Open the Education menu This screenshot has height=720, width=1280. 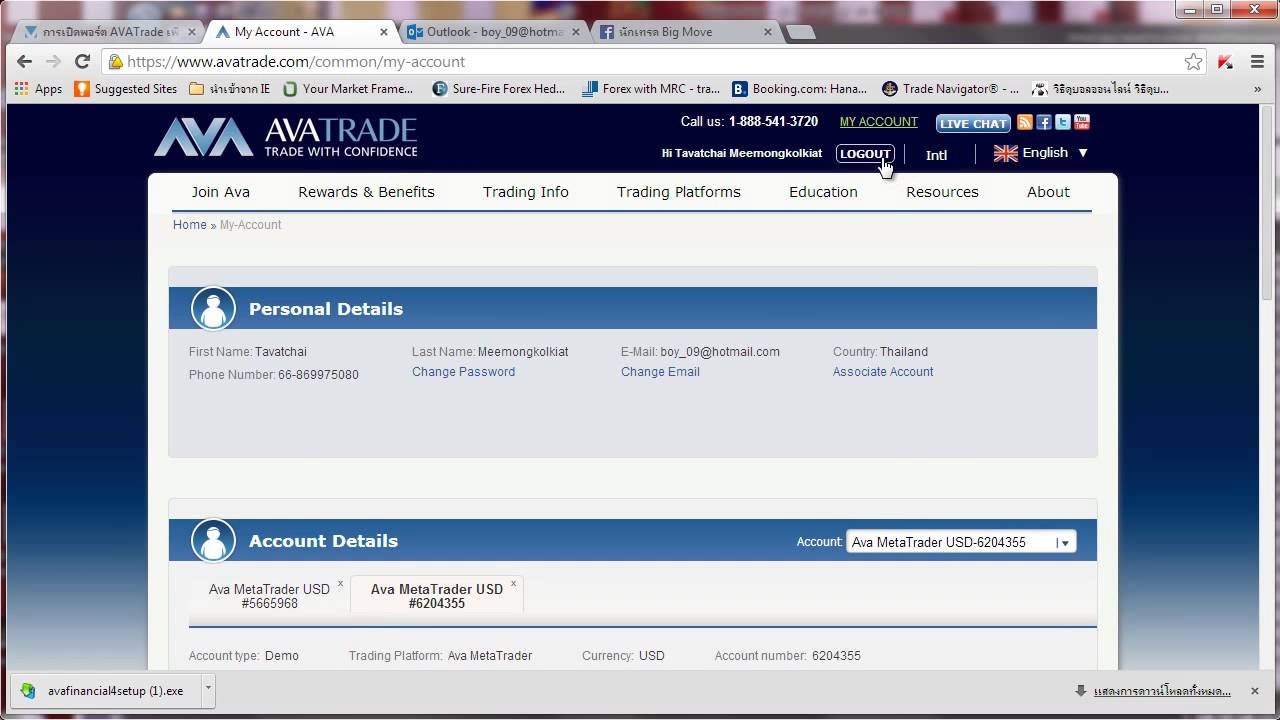tap(823, 192)
